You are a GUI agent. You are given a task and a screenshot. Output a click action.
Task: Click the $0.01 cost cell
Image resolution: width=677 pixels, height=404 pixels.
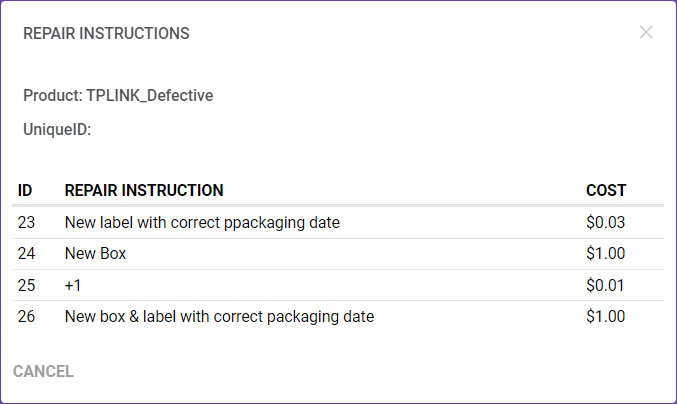click(606, 285)
